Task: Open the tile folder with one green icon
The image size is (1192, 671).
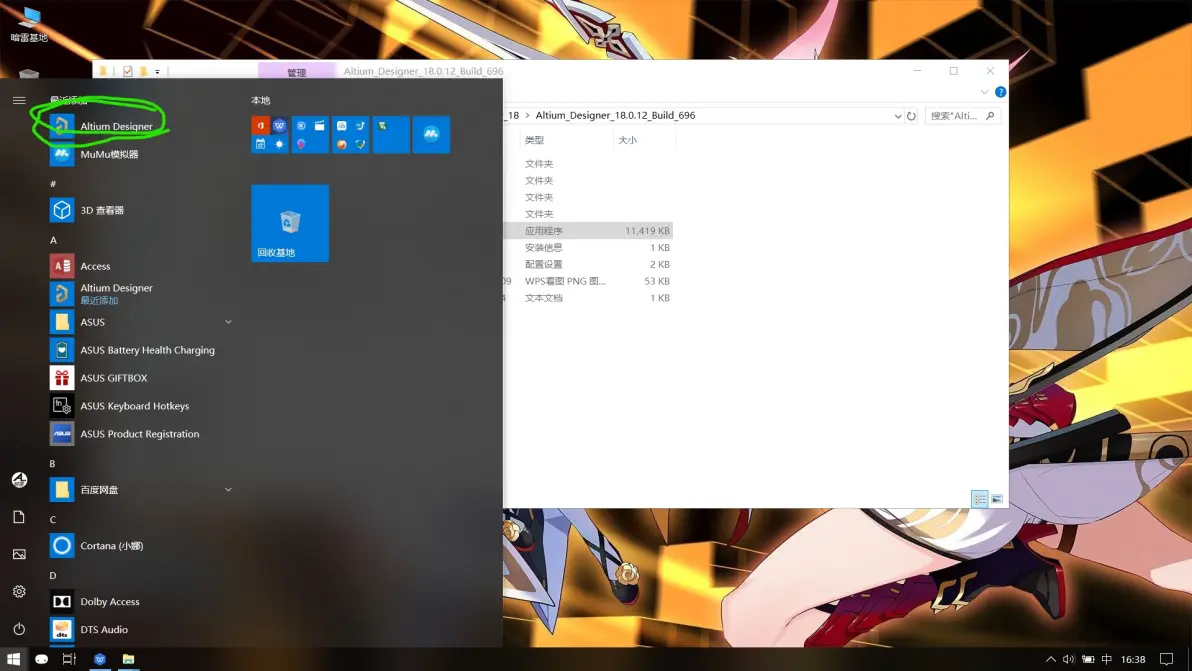Action: 391,135
